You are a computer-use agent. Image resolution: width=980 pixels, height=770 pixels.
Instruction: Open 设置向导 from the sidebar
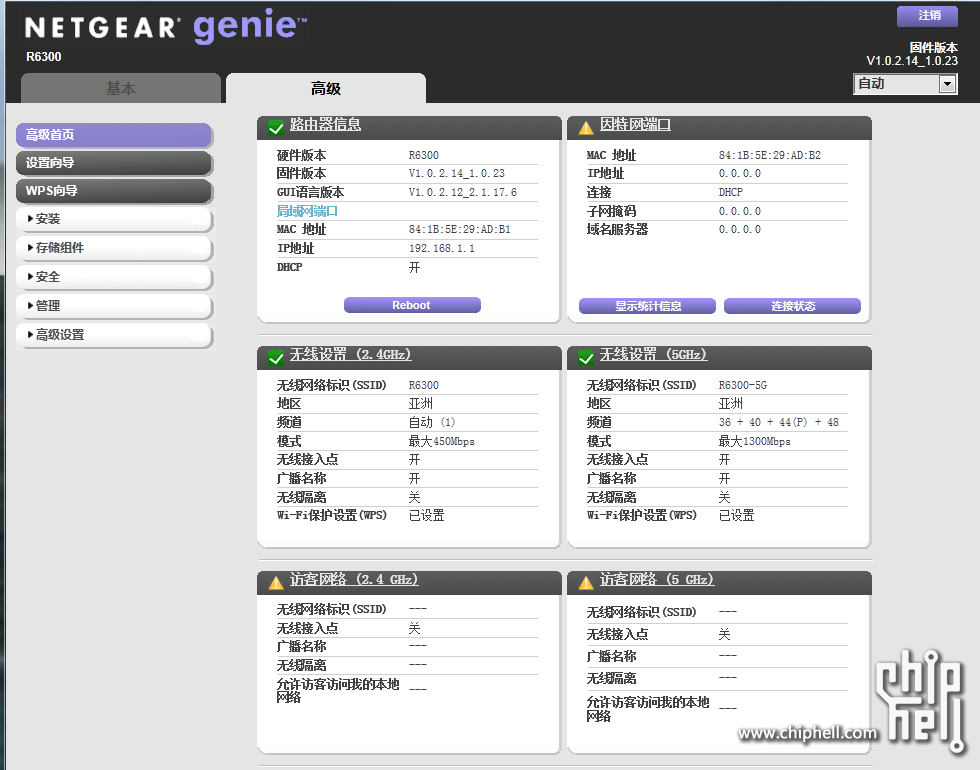(x=114, y=163)
